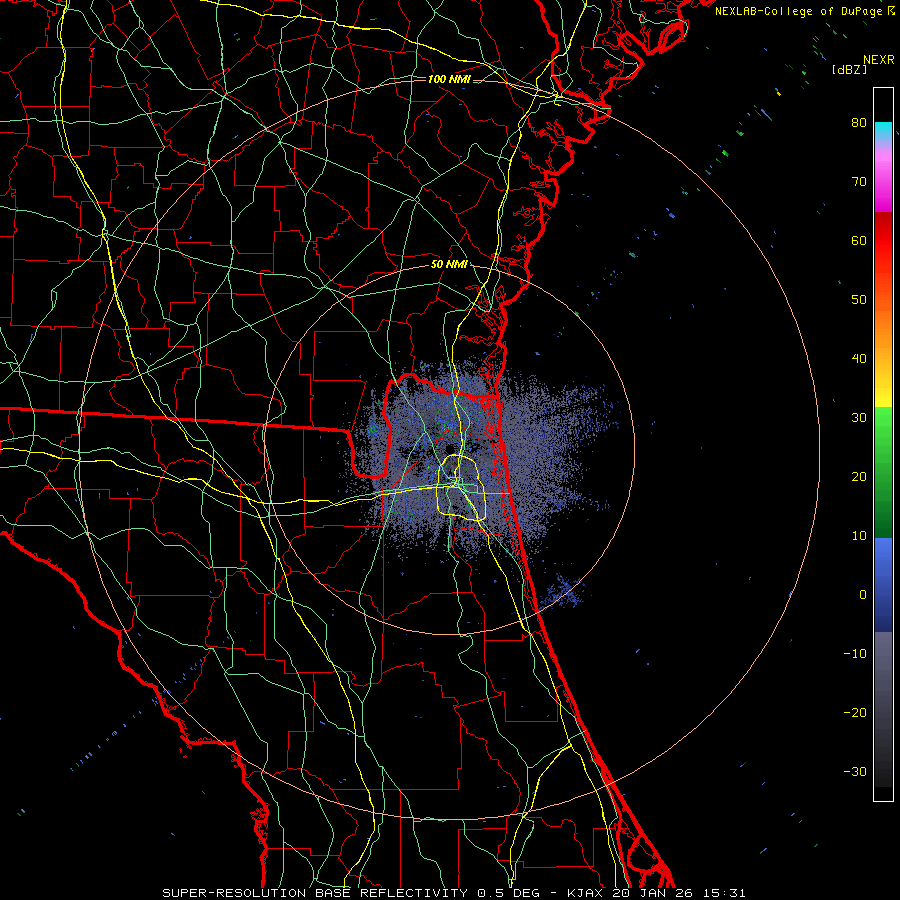Image resolution: width=900 pixels, height=900 pixels.
Task: Click the NEXR label above the scale
Action: point(879,60)
